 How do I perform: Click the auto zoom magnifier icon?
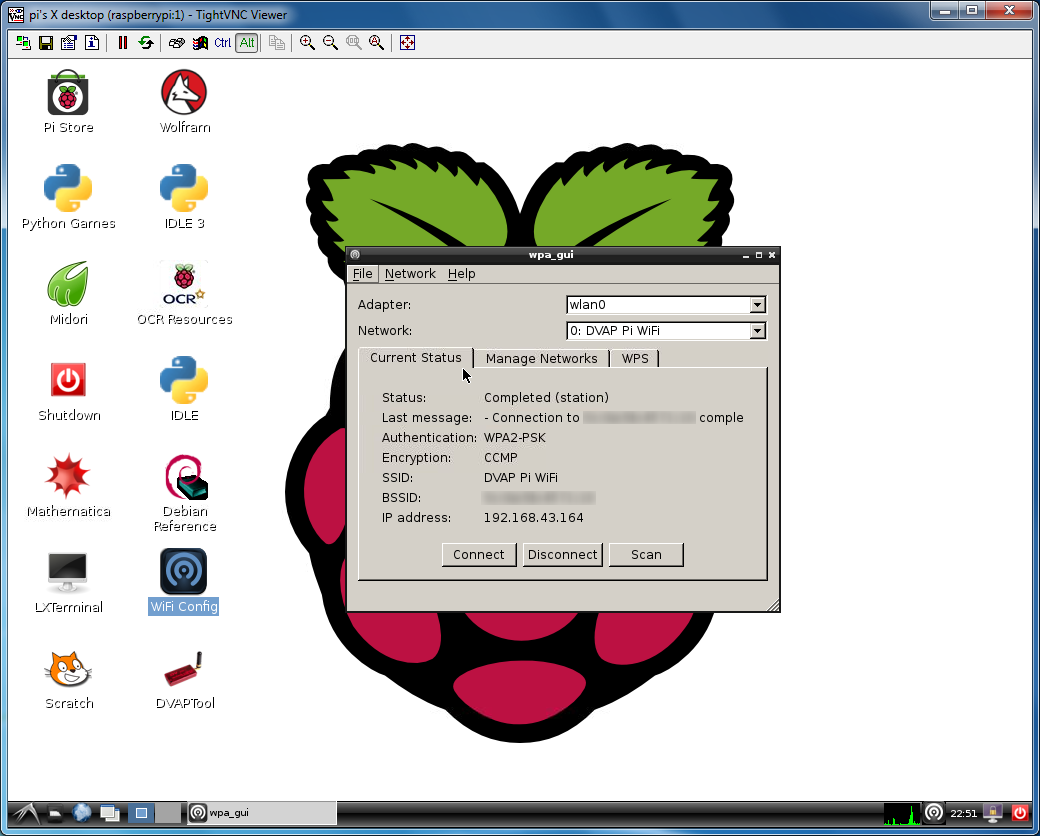click(377, 43)
